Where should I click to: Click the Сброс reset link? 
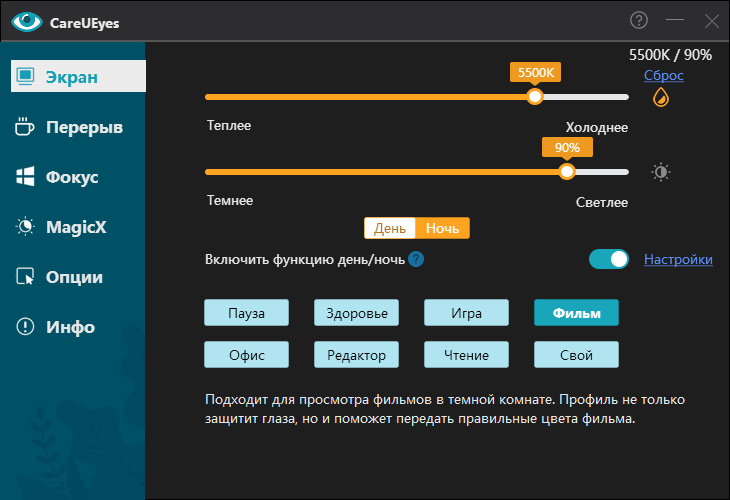pos(663,76)
